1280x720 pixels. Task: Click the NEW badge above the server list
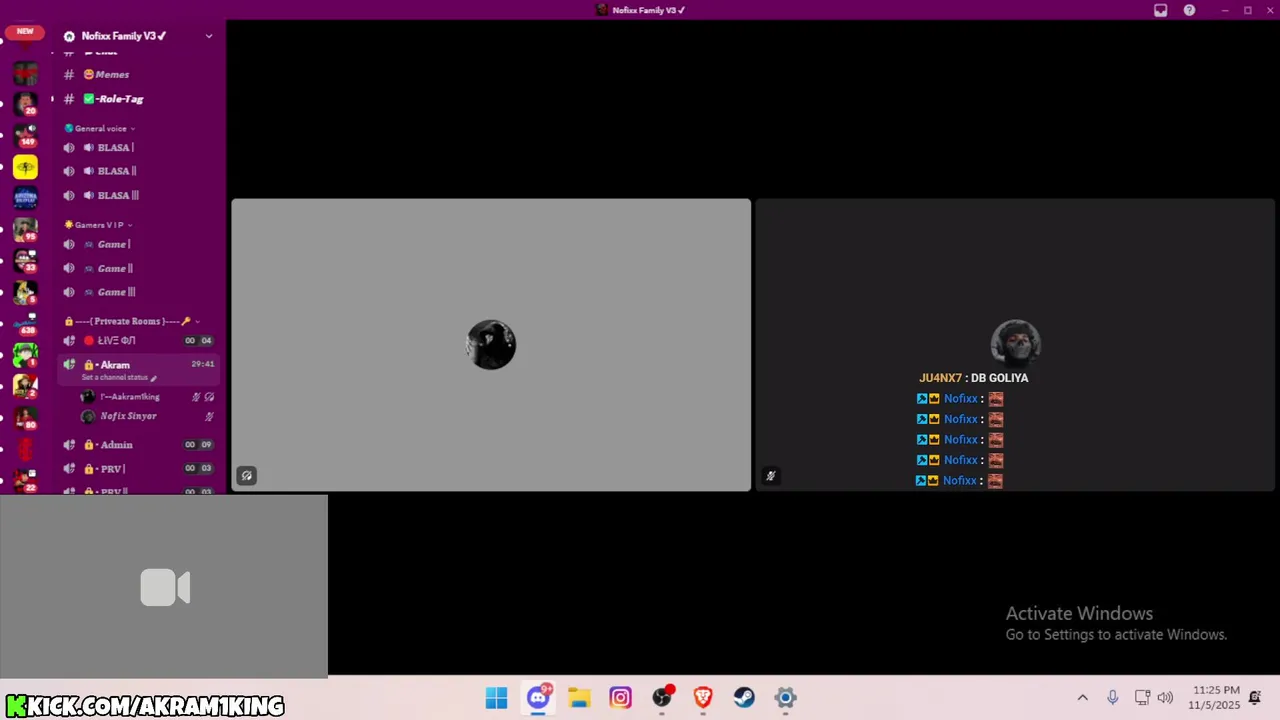point(25,31)
